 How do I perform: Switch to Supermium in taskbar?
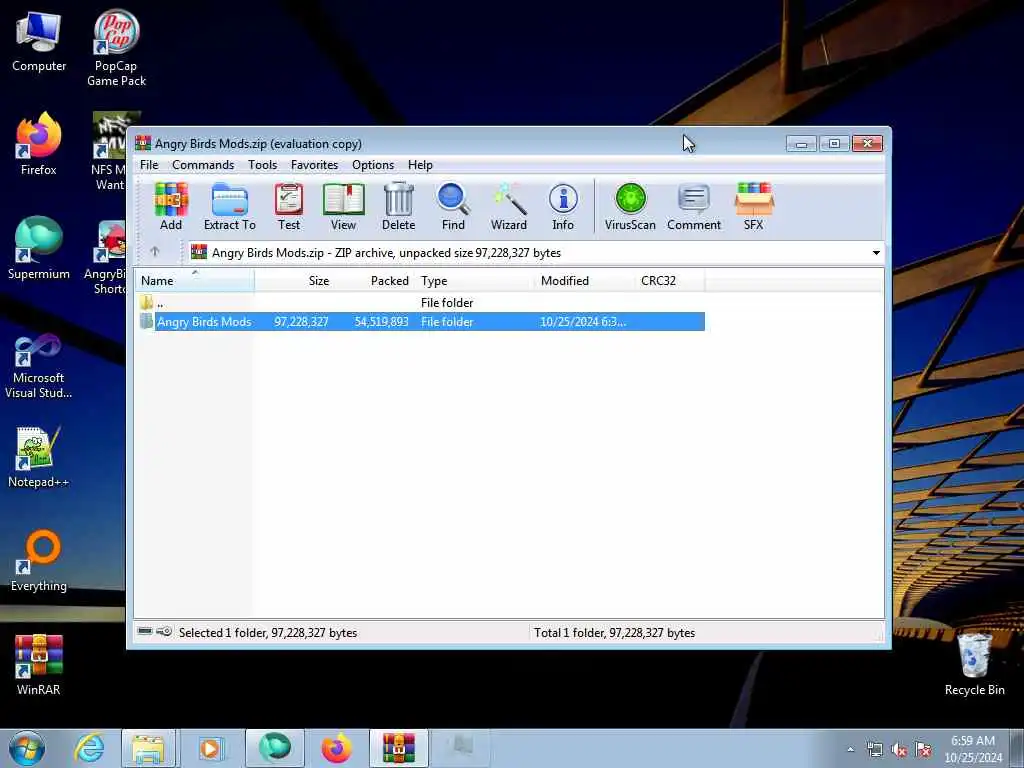click(274, 748)
